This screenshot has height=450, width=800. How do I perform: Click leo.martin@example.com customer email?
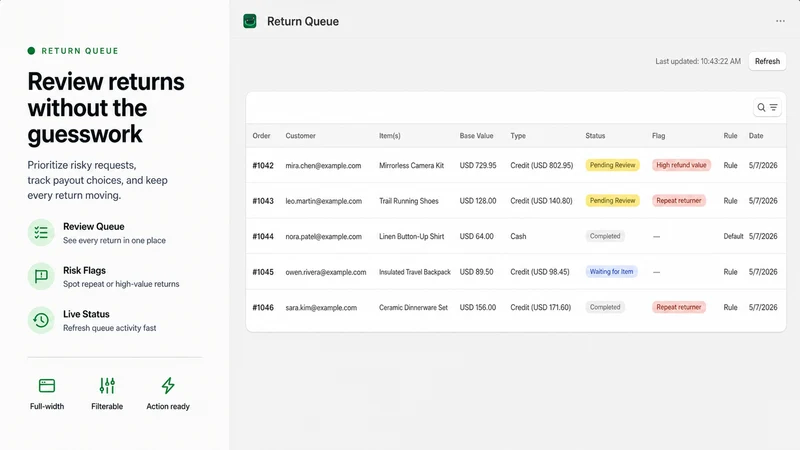pyautogui.click(x=323, y=201)
